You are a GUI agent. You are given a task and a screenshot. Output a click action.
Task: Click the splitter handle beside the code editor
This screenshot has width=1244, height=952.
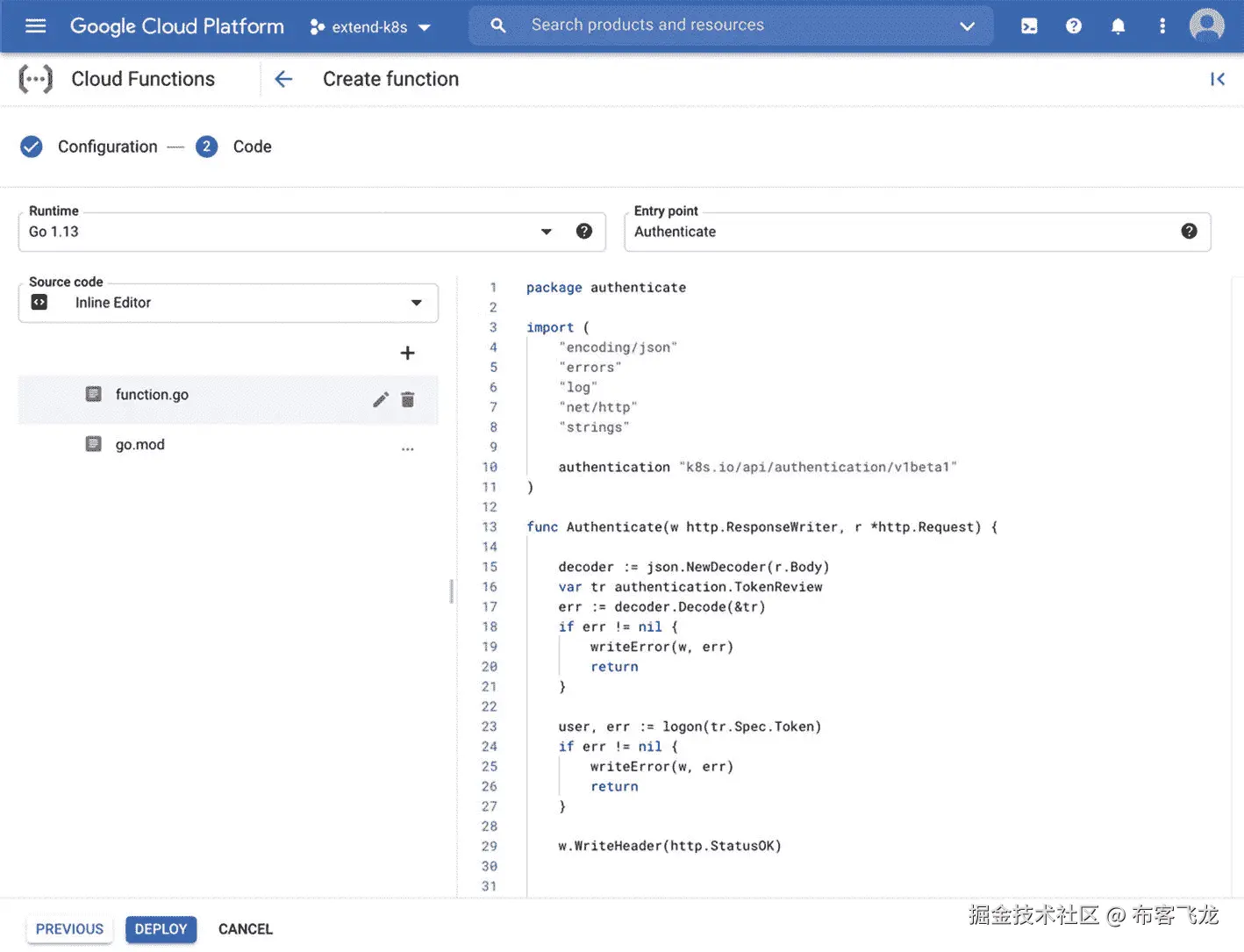(452, 591)
